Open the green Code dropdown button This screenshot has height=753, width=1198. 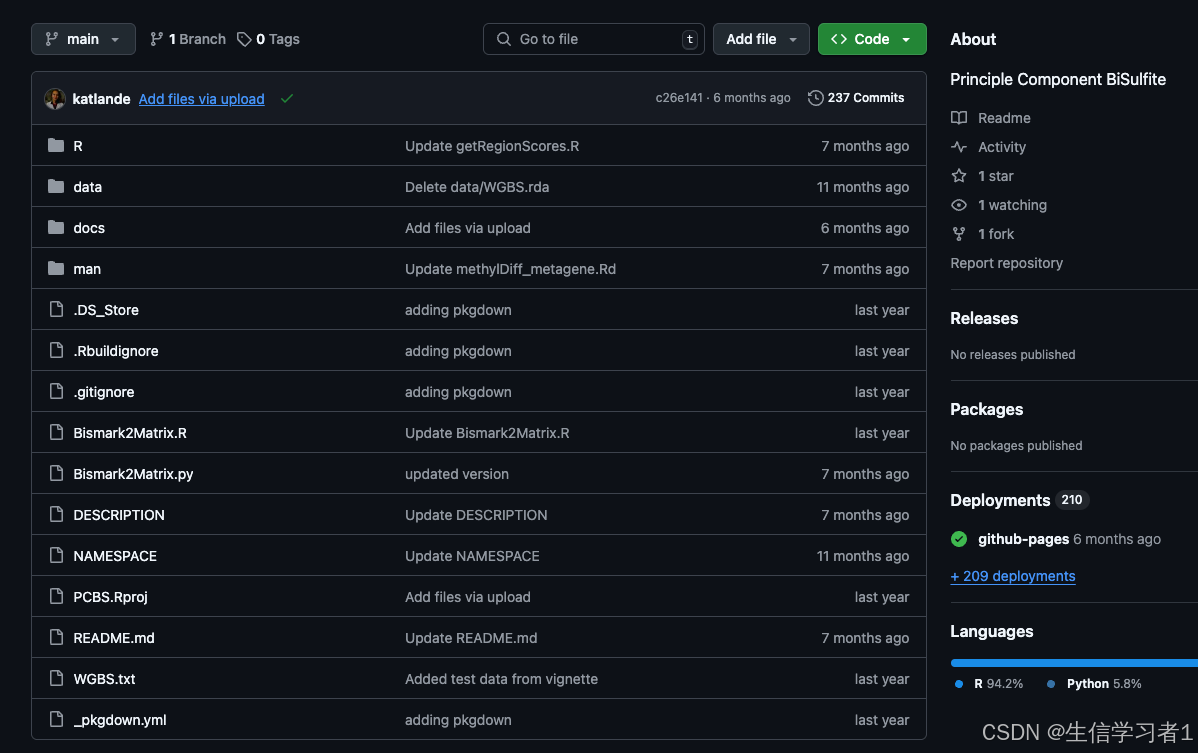[x=872, y=39]
